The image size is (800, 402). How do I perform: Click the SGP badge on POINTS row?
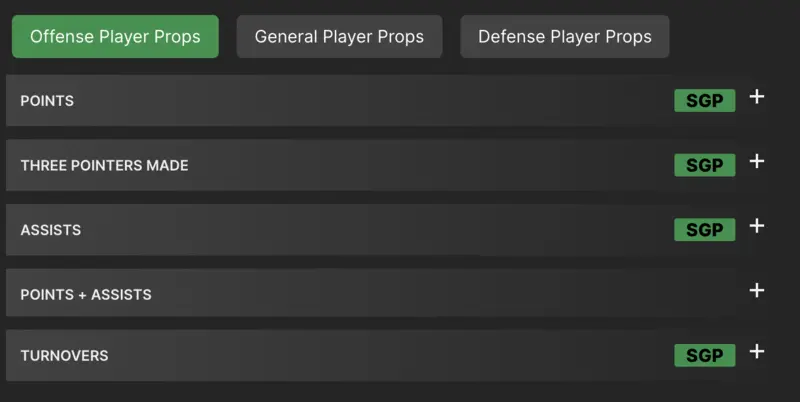point(704,100)
